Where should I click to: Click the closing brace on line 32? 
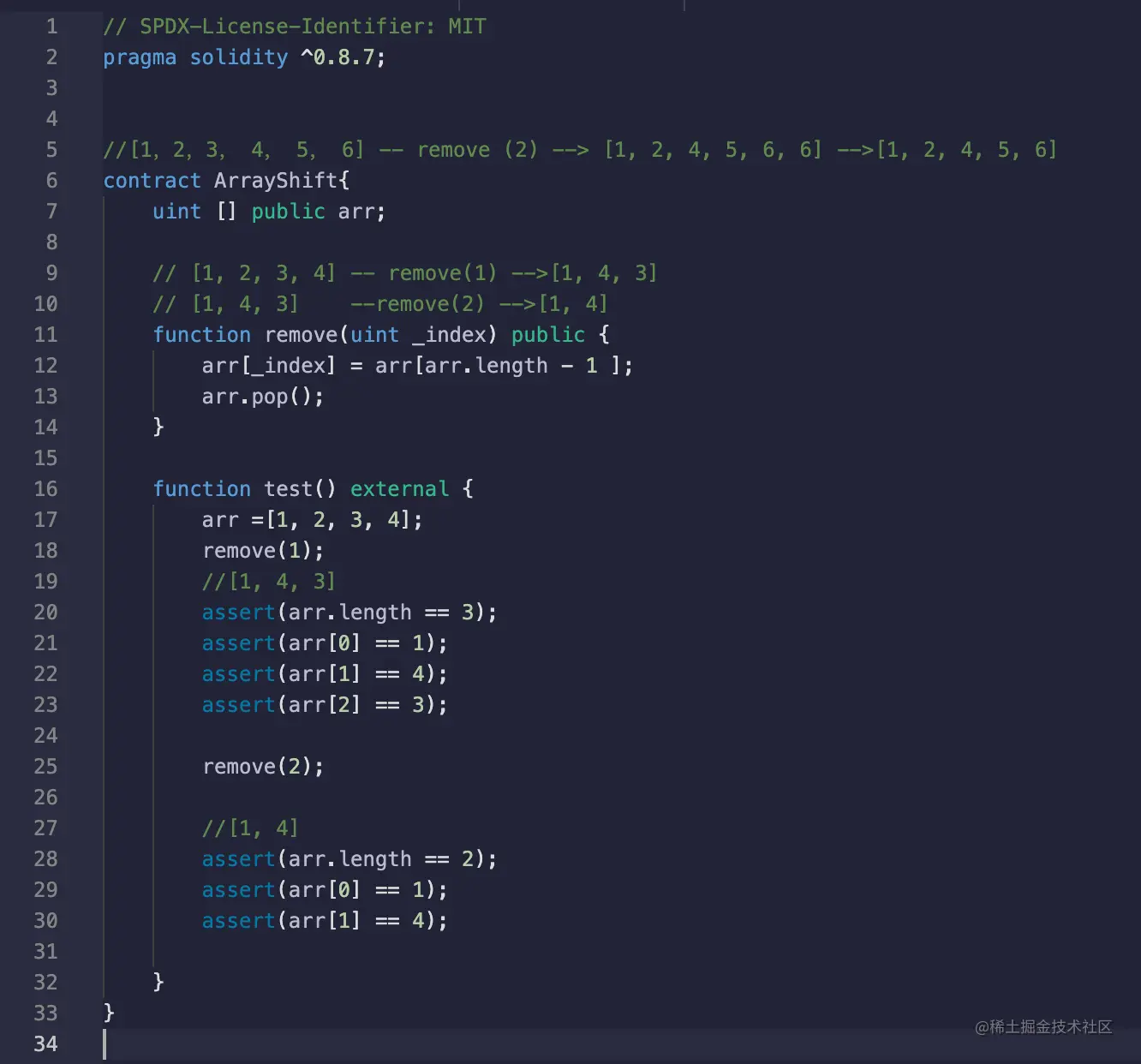(158, 982)
